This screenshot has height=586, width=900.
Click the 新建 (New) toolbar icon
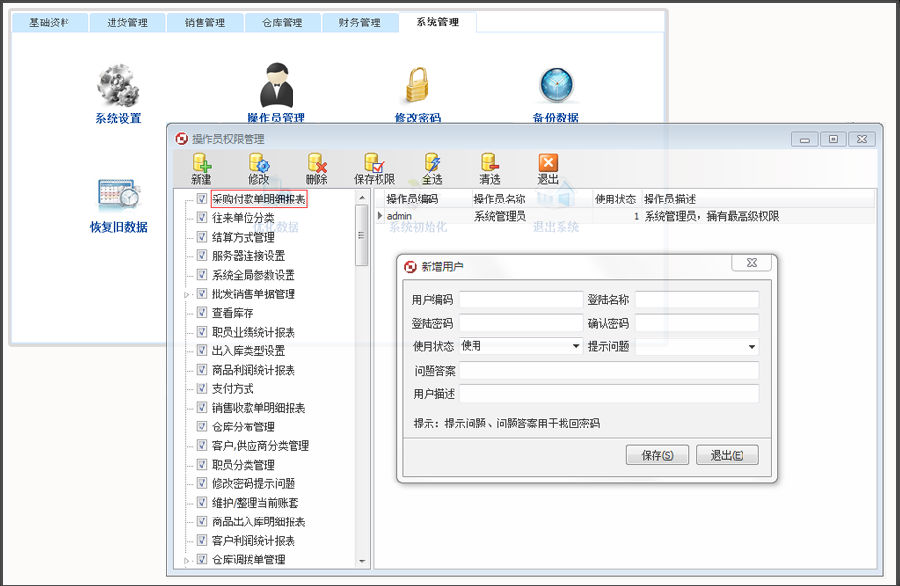(x=201, y=163)
